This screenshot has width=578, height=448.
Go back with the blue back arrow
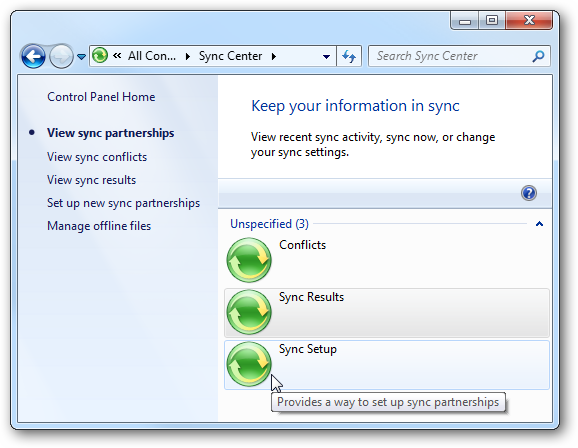[34, 56]
